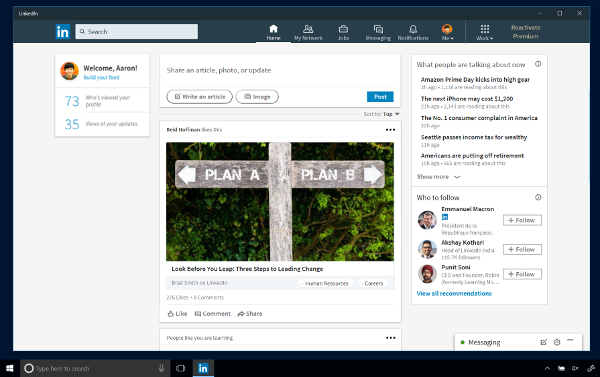The image size is (600, 377).
Task: Click the LinkedIn Search field
Action: coord(137,31)
